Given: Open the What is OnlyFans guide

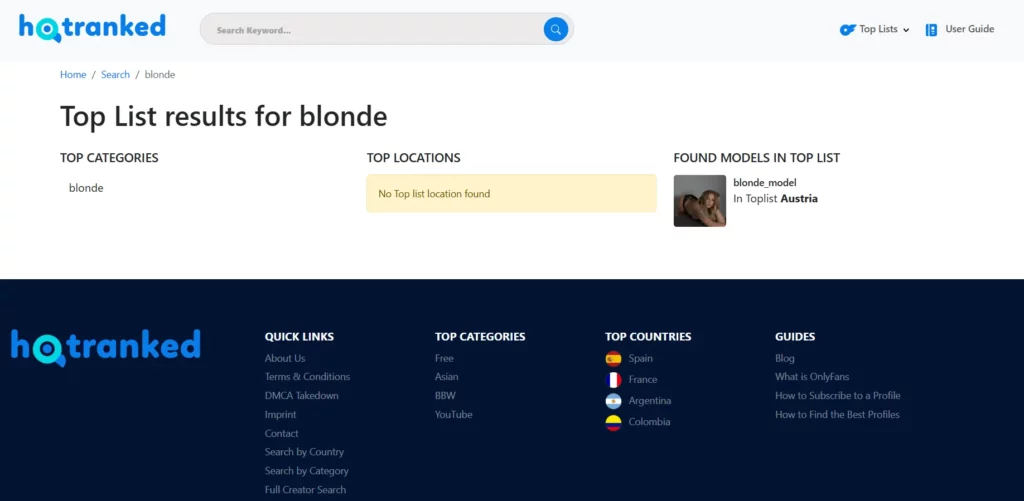Looking at the screenshot, I should pos(811,377).
